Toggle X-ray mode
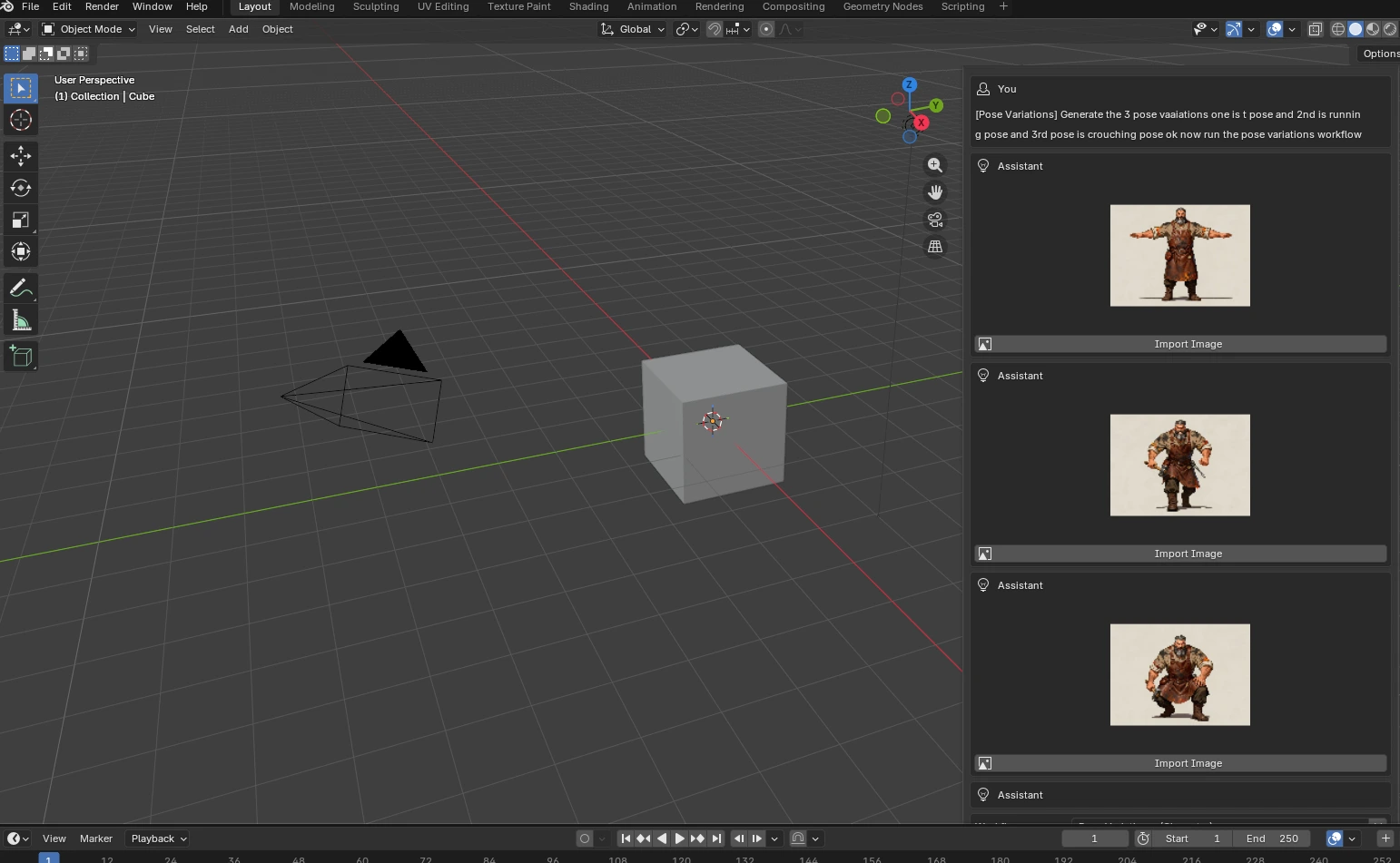Screen dimensions: 1400x863 (1315, 29)
